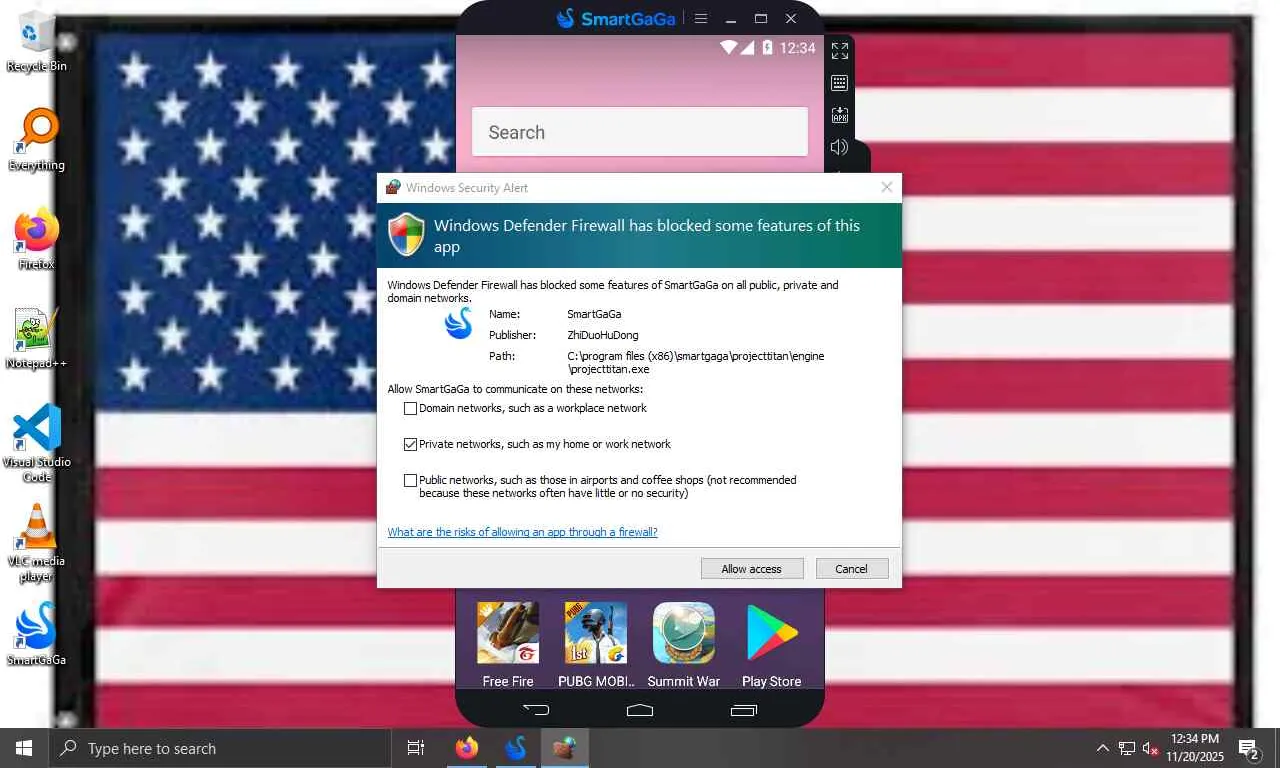Viewport: 1280px width, 768px height.
Task: Select the Visual Studio Code desktop shortcut
Action: click(x=37, y=444)
